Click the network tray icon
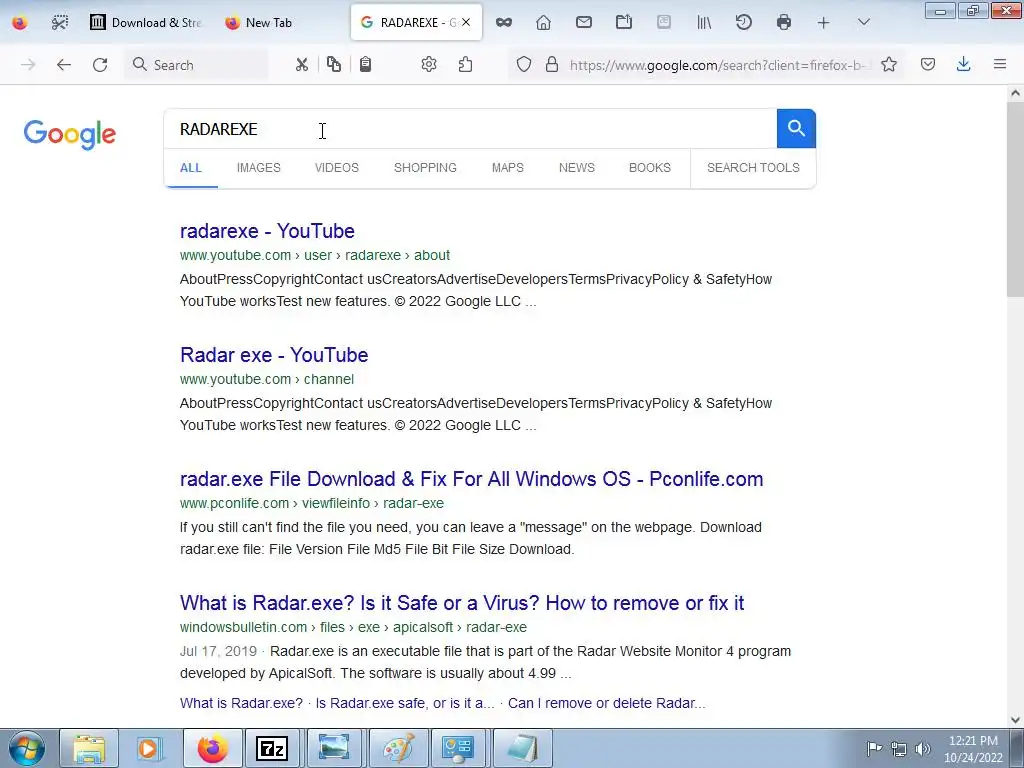The width and height of the screenshot is (1024, 768). tap(899, 749)
